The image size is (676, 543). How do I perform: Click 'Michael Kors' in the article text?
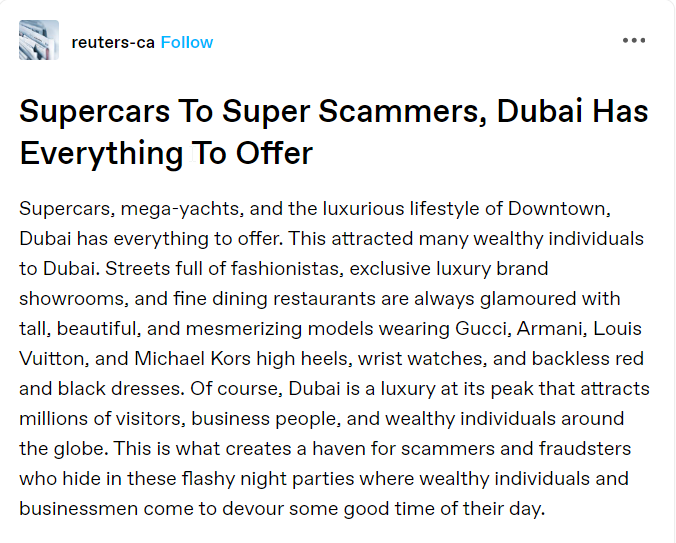coord(192,359)
